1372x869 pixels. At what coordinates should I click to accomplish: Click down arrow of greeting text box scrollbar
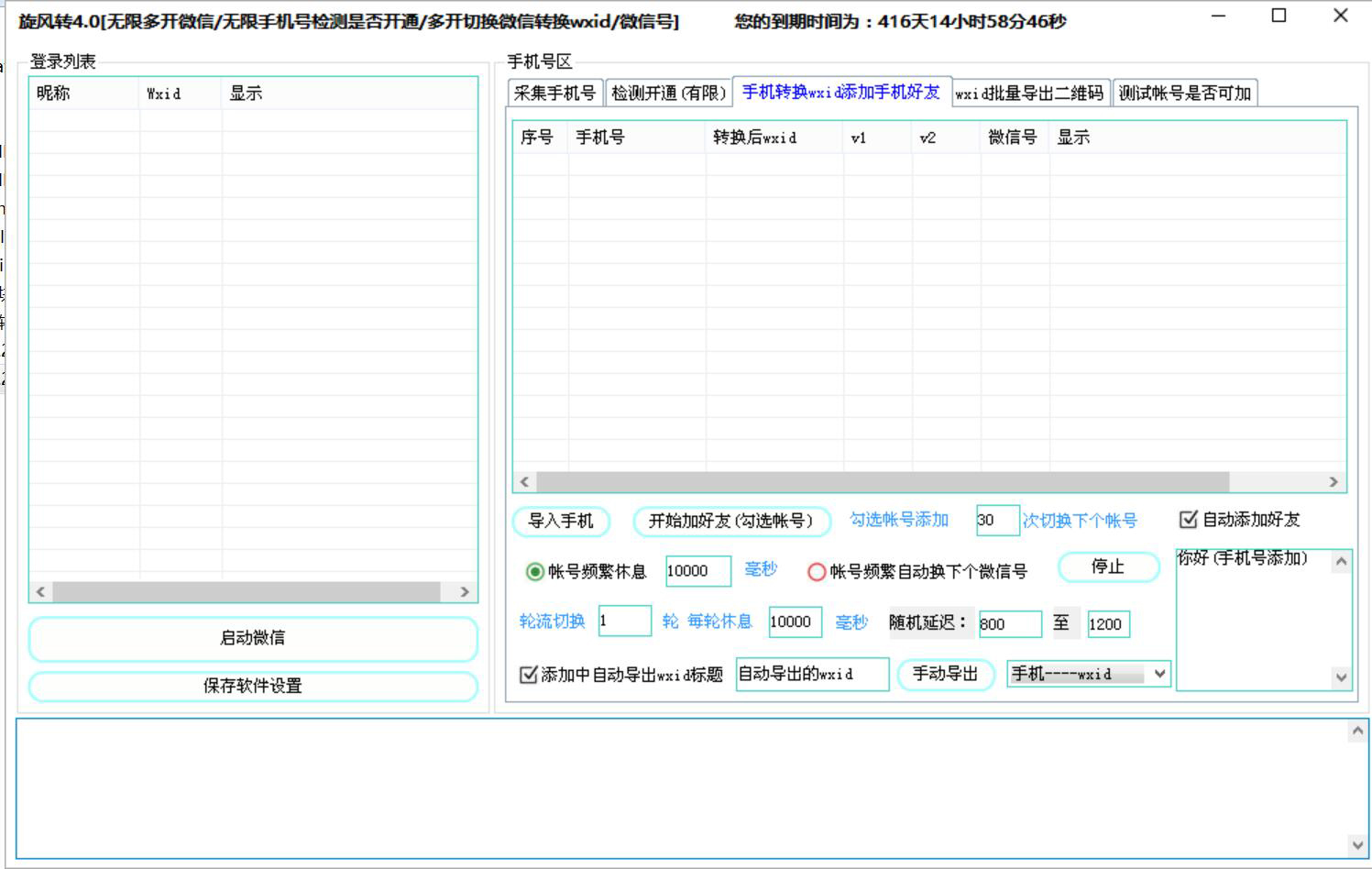pos(1342,677)
